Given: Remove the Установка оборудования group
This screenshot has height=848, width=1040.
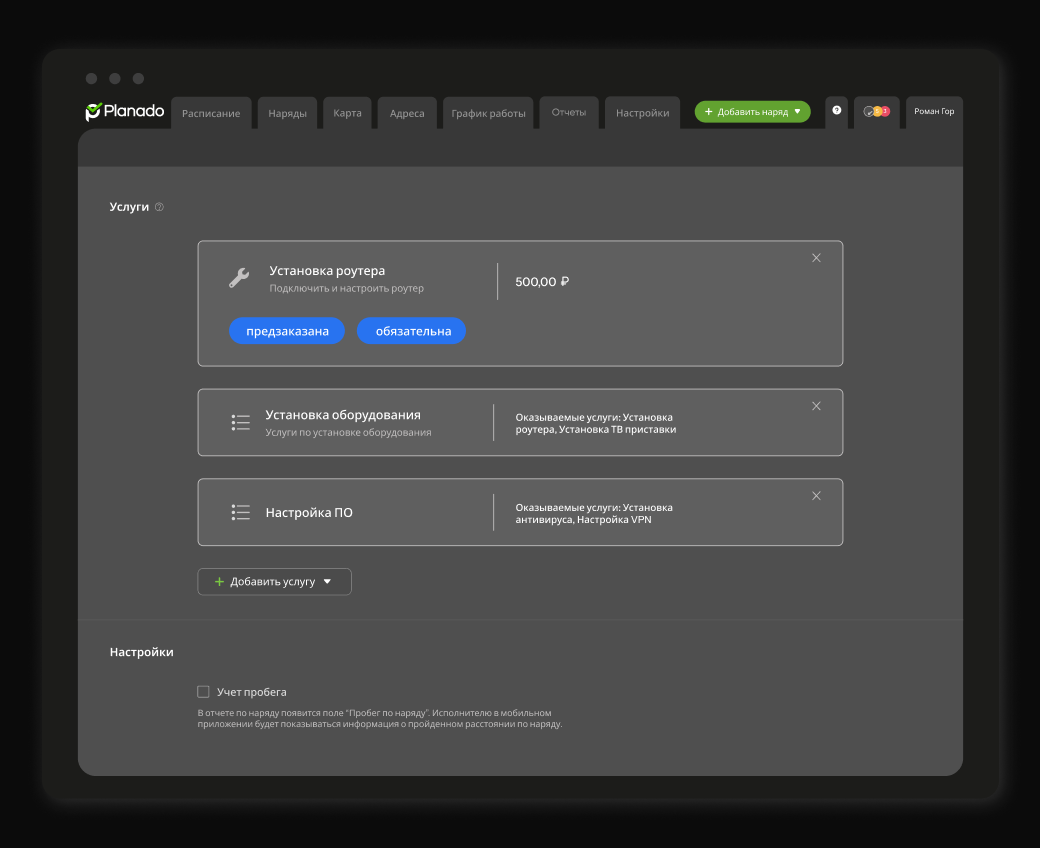Looking at the screenshot, I should point(816,406).
